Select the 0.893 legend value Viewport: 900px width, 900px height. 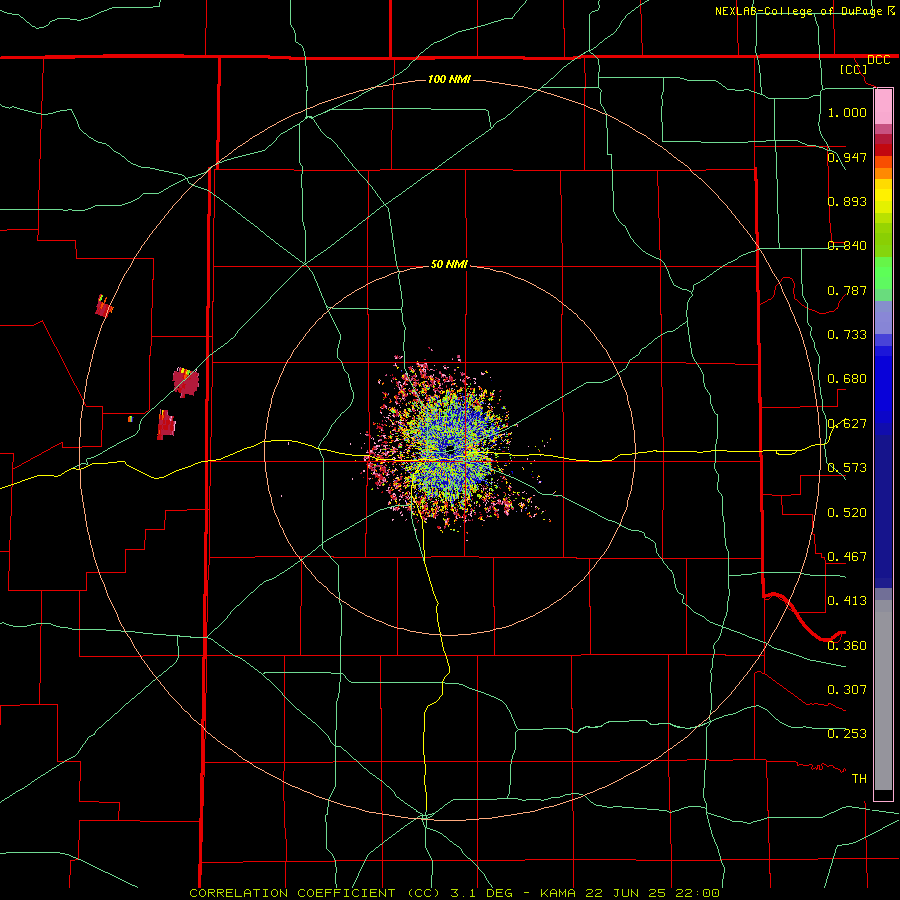click(847, 201)
